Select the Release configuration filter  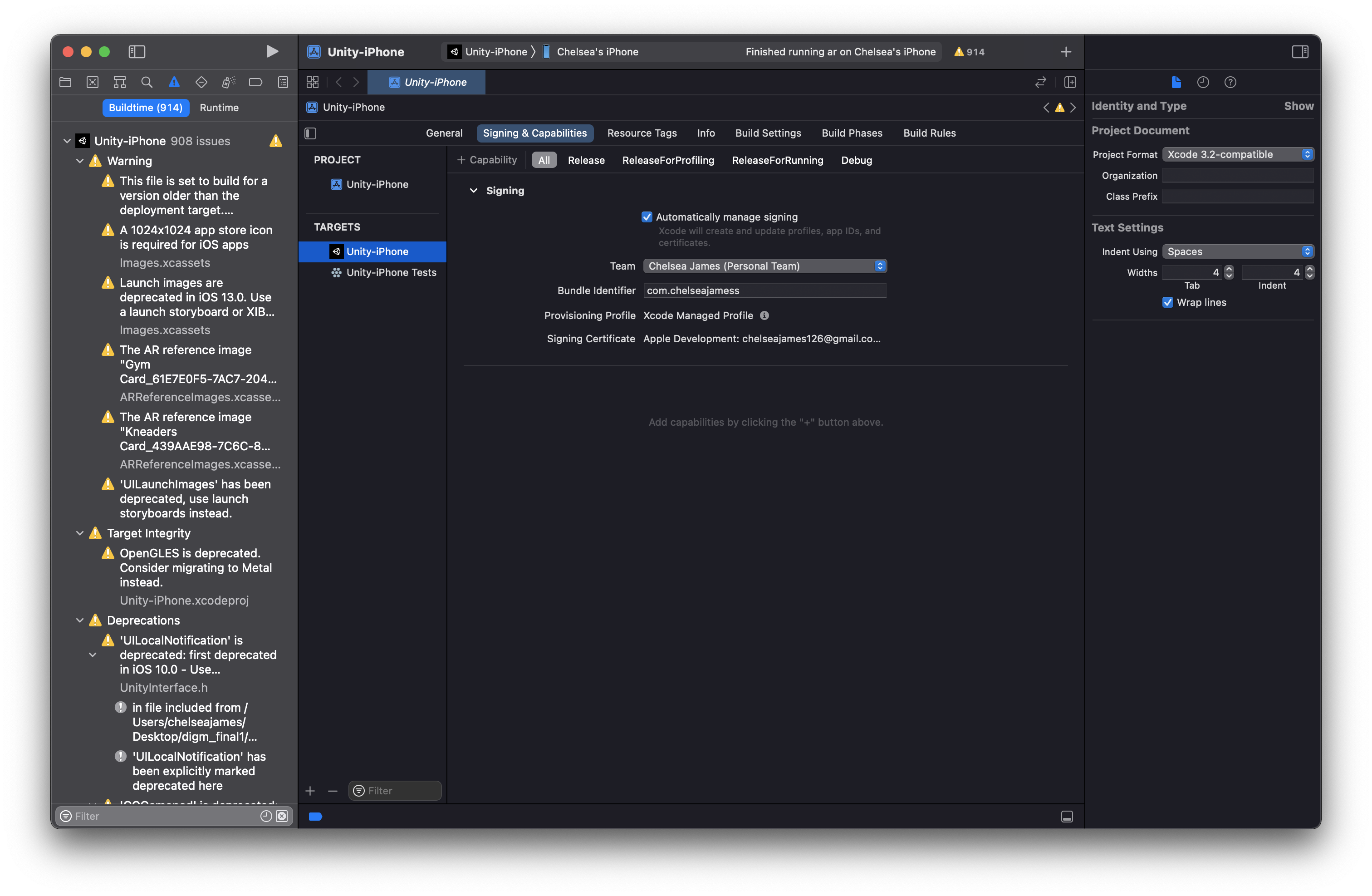coord(586,160)
